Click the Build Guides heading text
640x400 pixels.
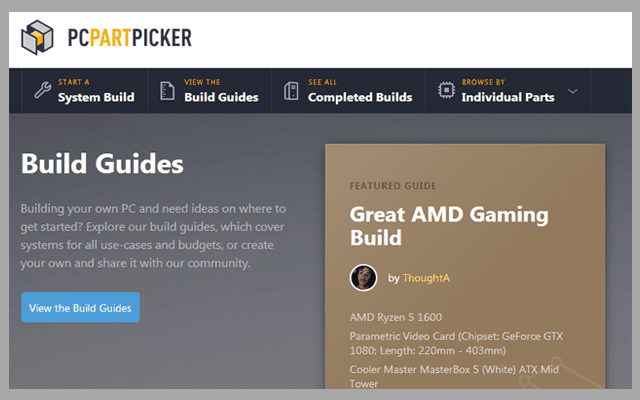tap(102, 164)
